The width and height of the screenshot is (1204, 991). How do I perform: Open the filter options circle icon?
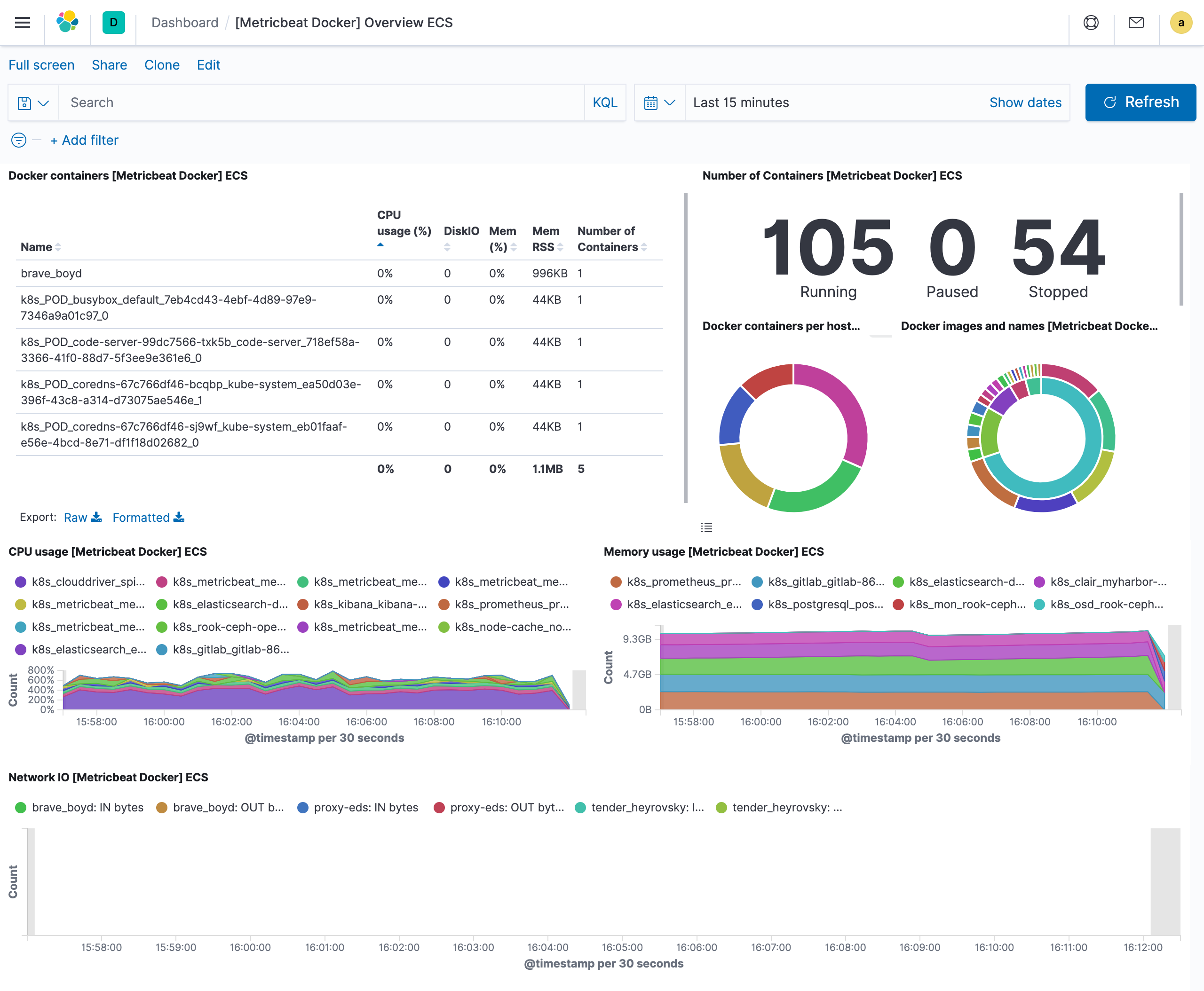coord(19,140)
